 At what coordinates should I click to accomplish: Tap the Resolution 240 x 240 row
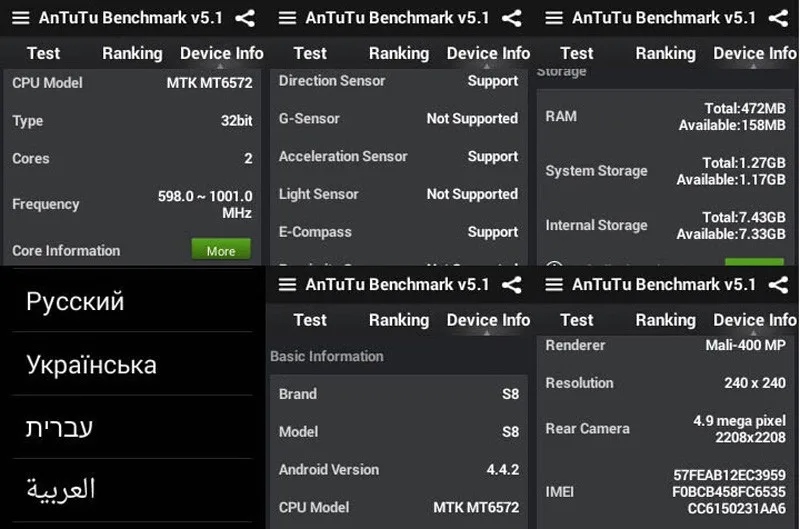pyautogui.click(x=665, y=383)
